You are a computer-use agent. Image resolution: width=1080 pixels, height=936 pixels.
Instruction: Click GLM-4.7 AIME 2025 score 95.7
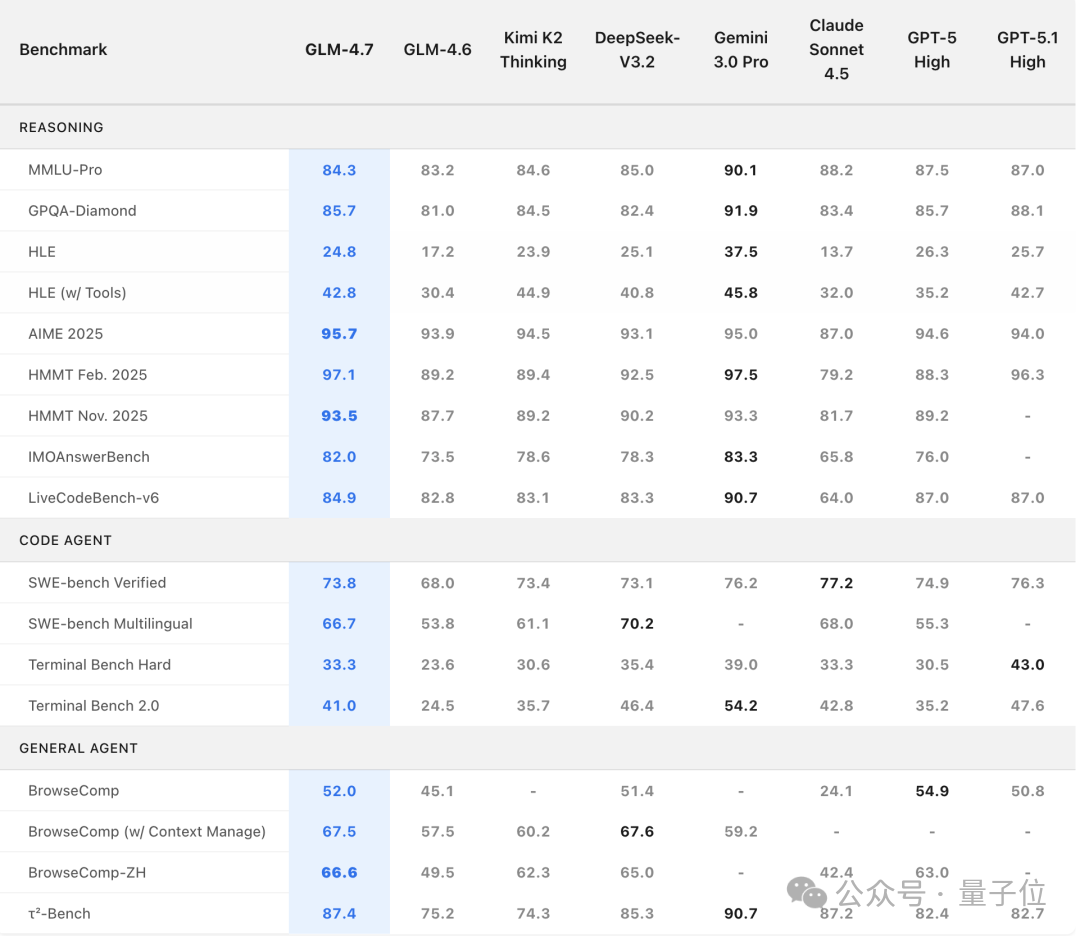(340, 334)
